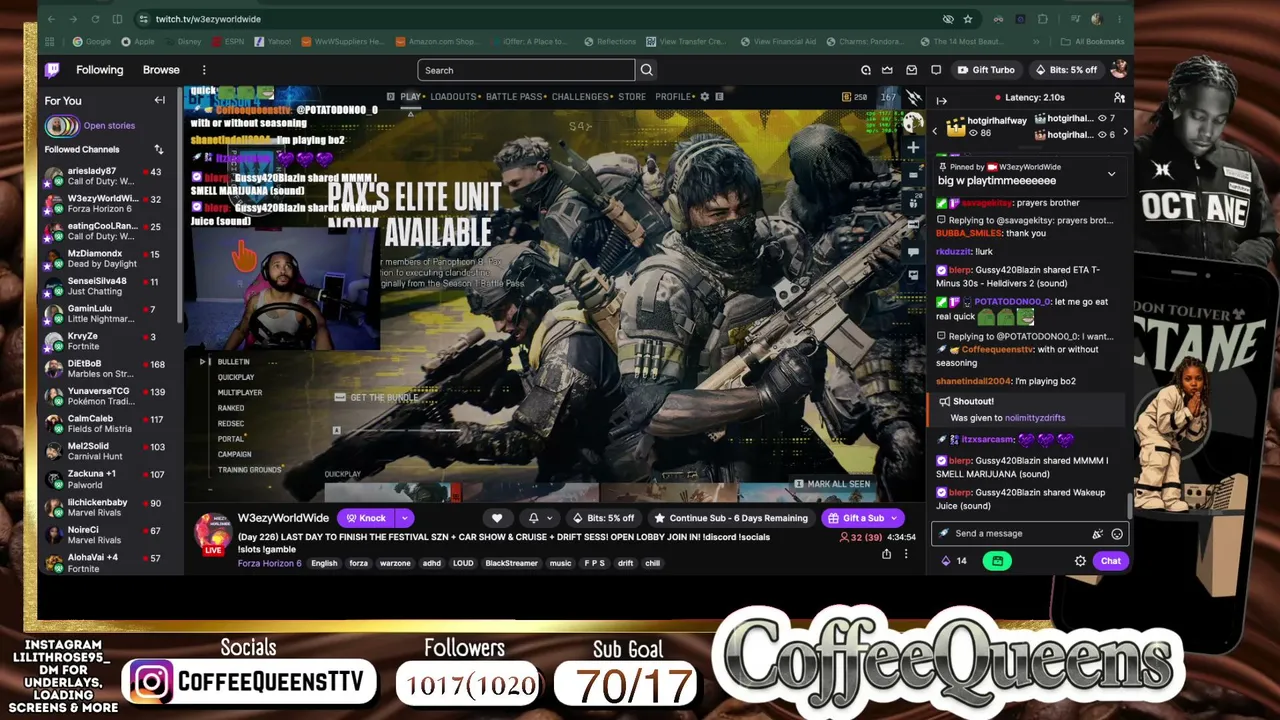The width and height of the screenshot is (1280, 720).
Task: Open the top navigation more-options dots
Action: (x=204, y=70)
